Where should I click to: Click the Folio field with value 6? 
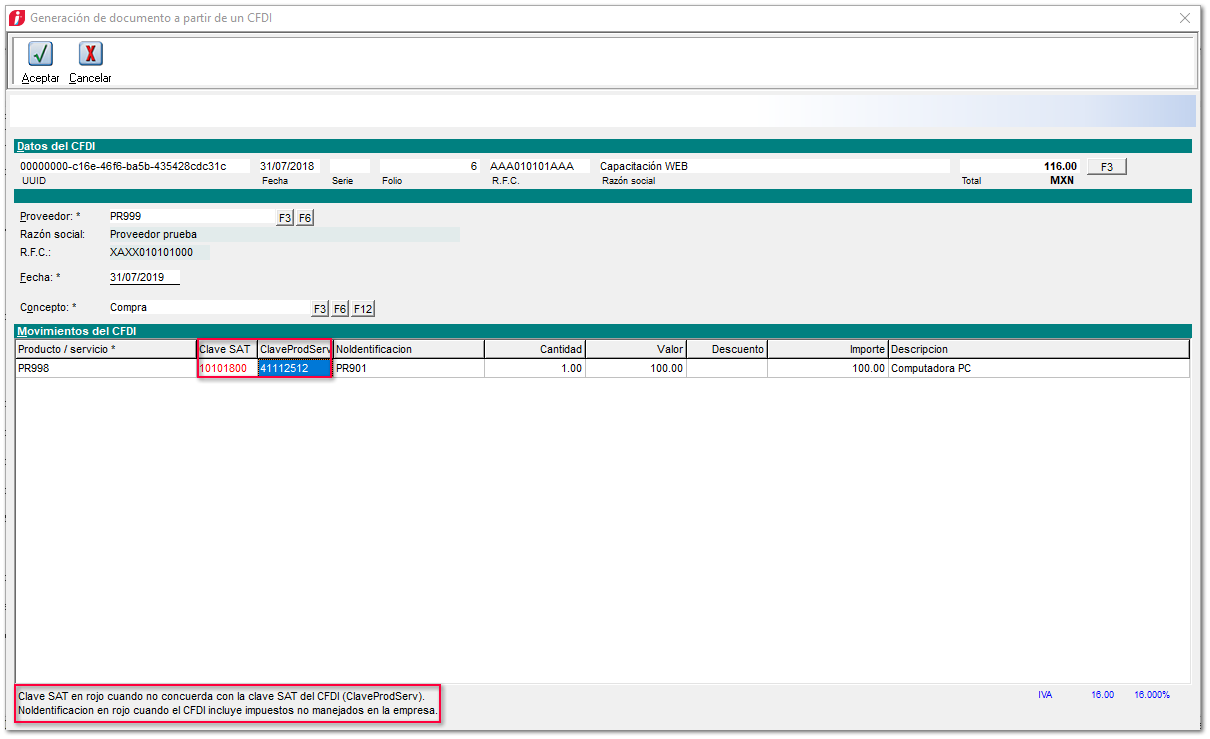pyautogui.click(x=429, y=166)
